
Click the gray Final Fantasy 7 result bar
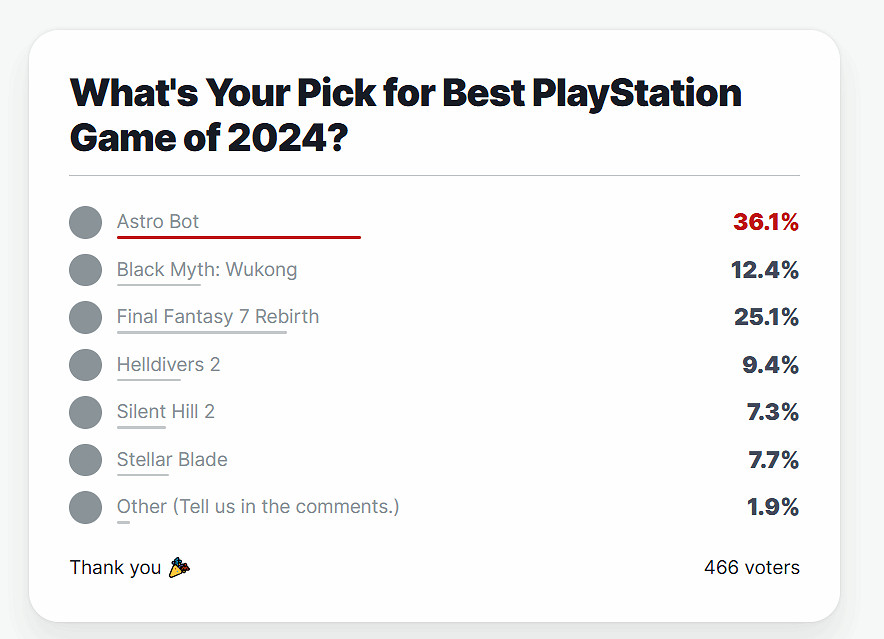coord(202,332)
